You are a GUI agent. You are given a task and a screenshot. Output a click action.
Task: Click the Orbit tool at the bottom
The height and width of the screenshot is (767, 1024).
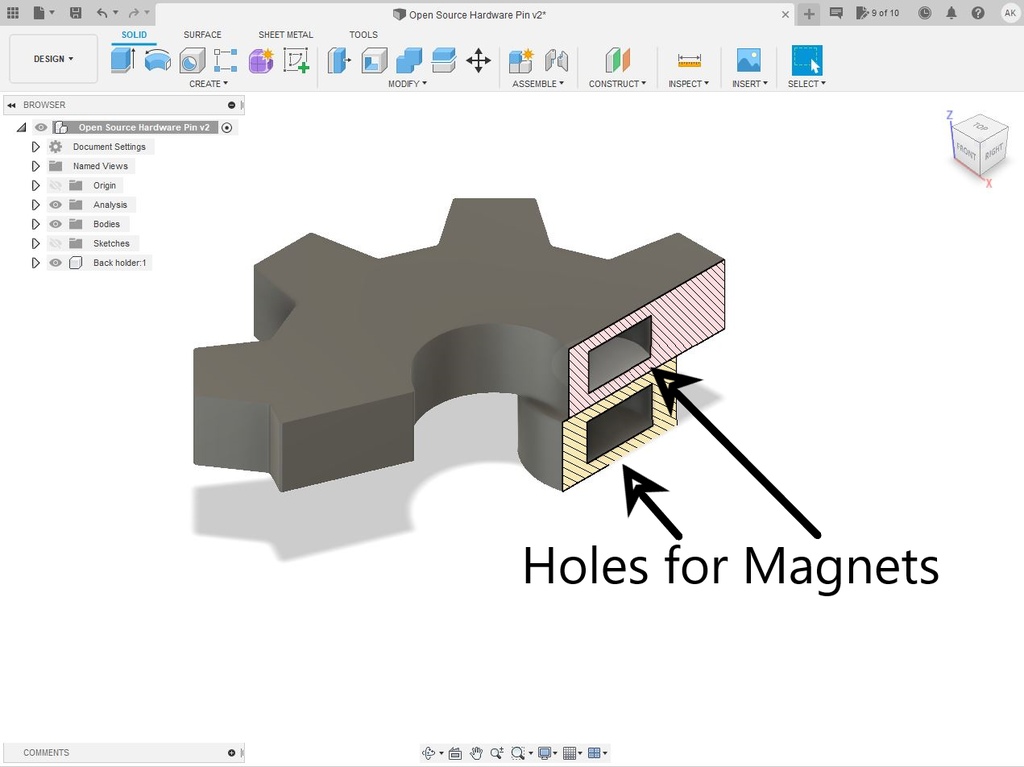pyautogui.click(x=428, y=753)
